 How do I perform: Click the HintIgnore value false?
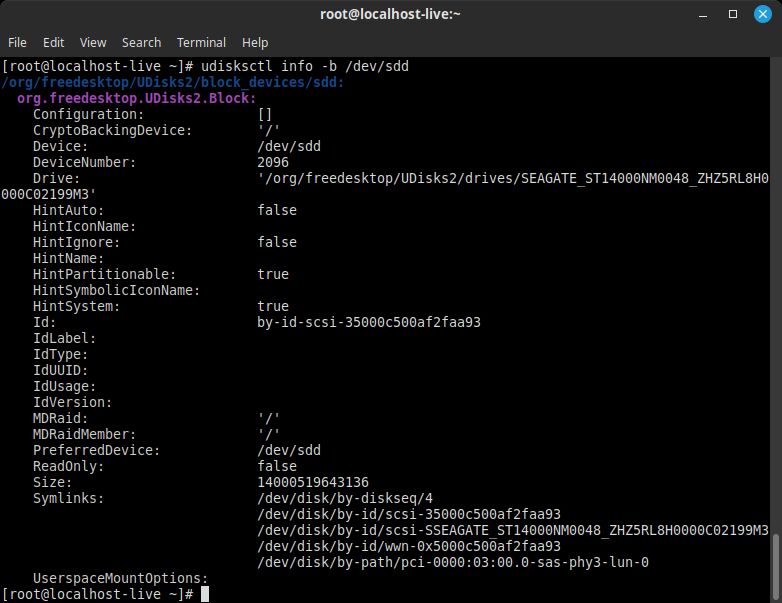point(277,242)
